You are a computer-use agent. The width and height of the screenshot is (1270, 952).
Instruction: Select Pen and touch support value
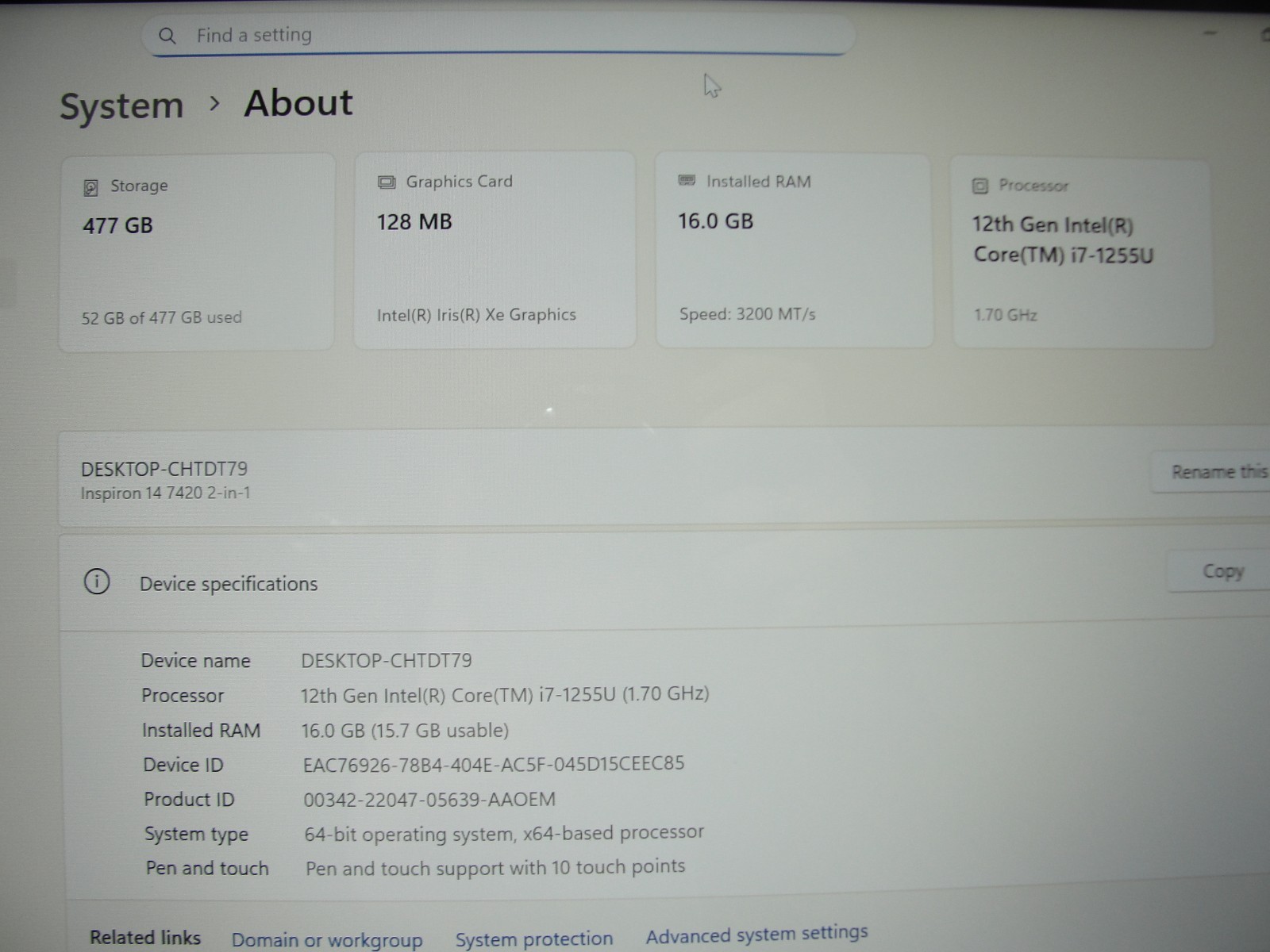(x=495, y=867)
